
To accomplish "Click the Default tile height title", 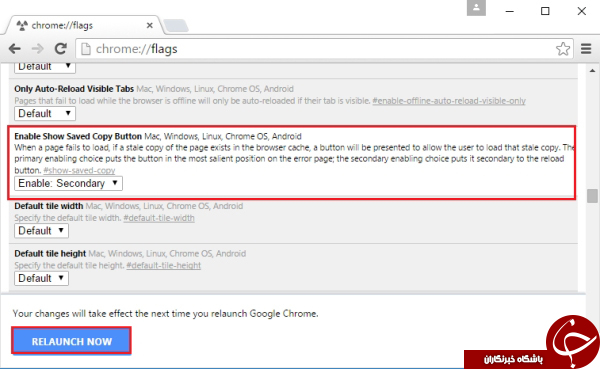I will 50,253.
